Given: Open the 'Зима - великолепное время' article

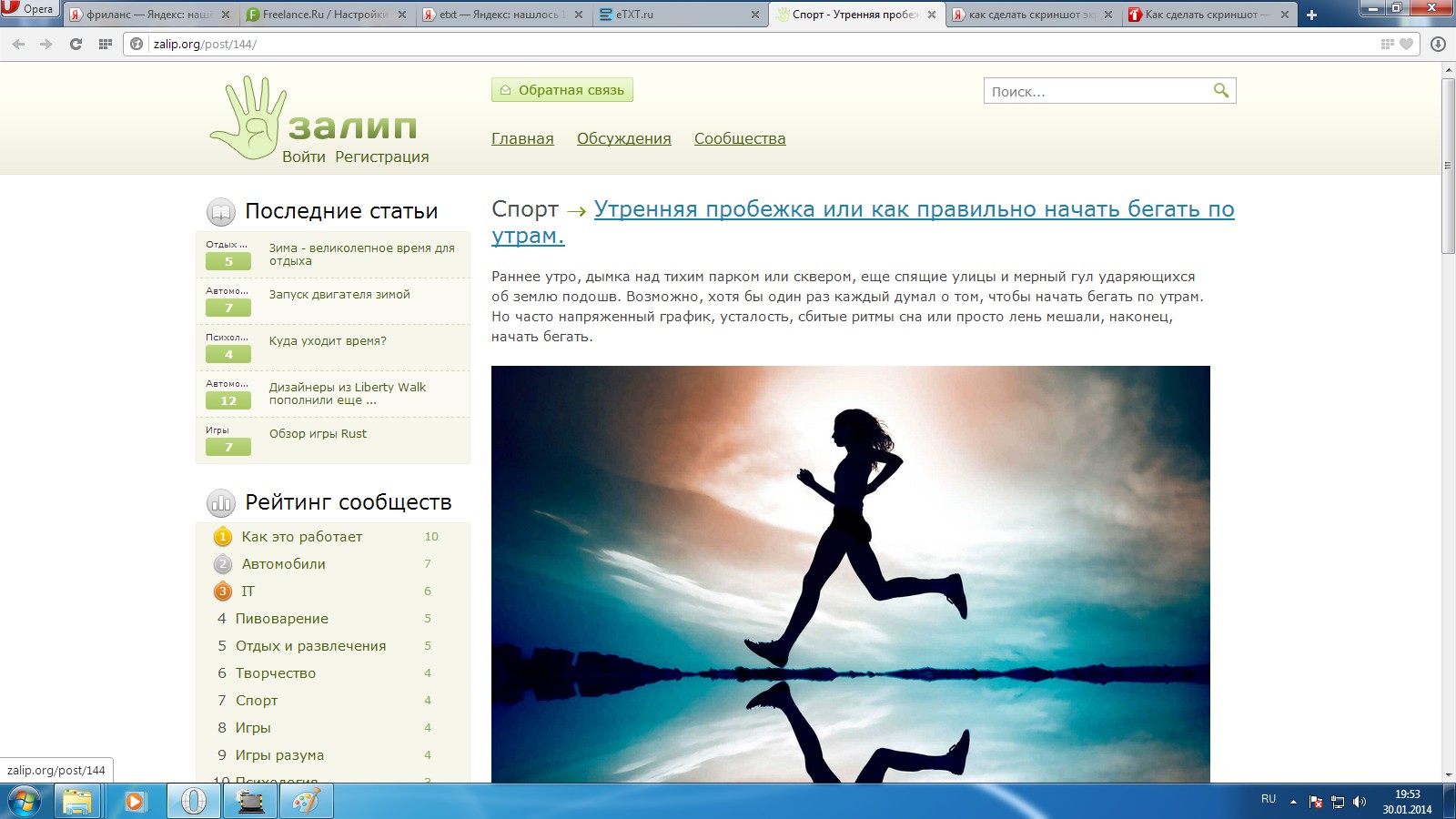Looking at the screenshot, I should click(x=362, y=254).
